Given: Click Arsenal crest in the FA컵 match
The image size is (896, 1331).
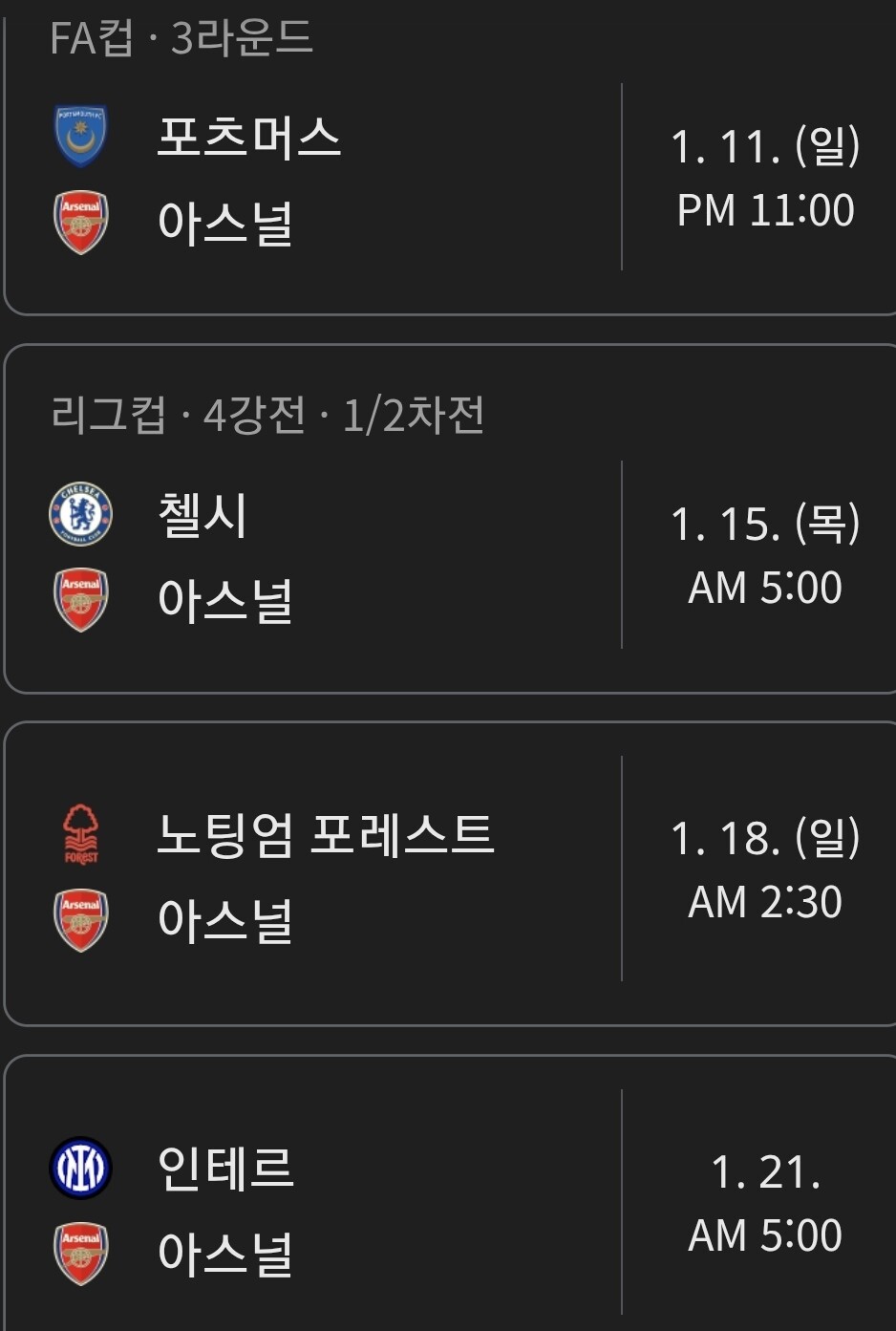Looking at the screenshot, I should (80, 223).
